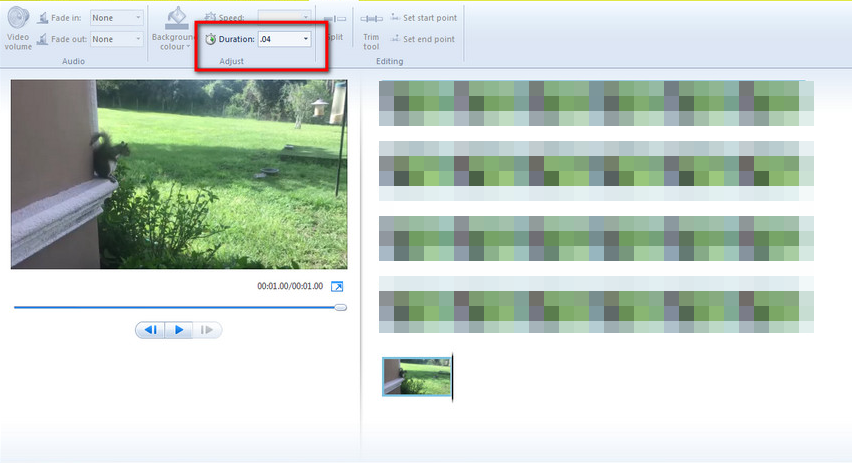Screen dimensions: 852x463
Task: Expand the Duration dropdown arrow
Action: click(x=305, y=39)
